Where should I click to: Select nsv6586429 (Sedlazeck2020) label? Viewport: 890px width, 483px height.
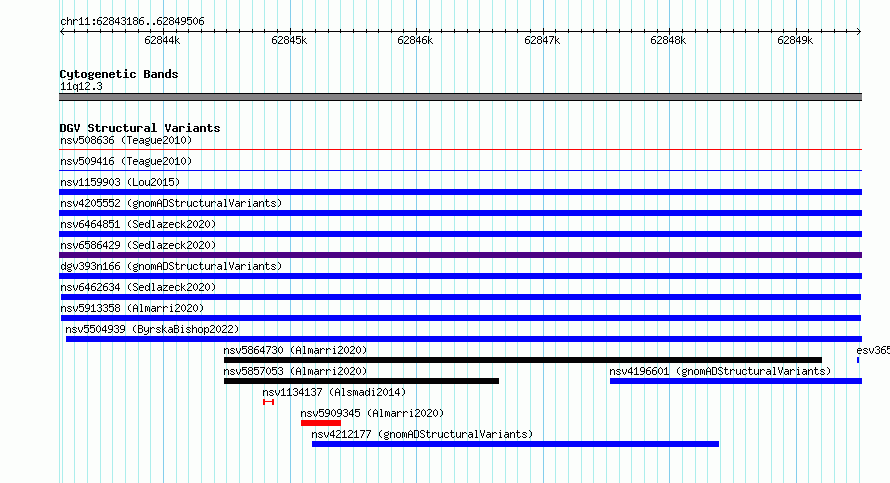click(138, 245)
